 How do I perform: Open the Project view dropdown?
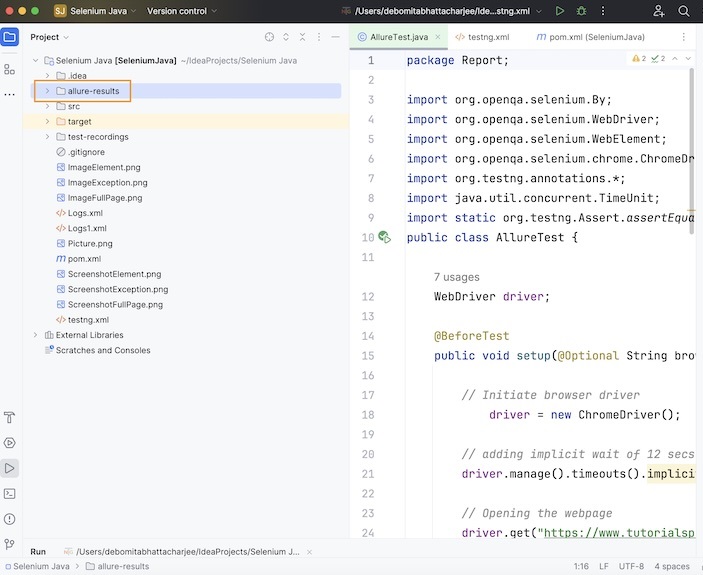point(50,37)
